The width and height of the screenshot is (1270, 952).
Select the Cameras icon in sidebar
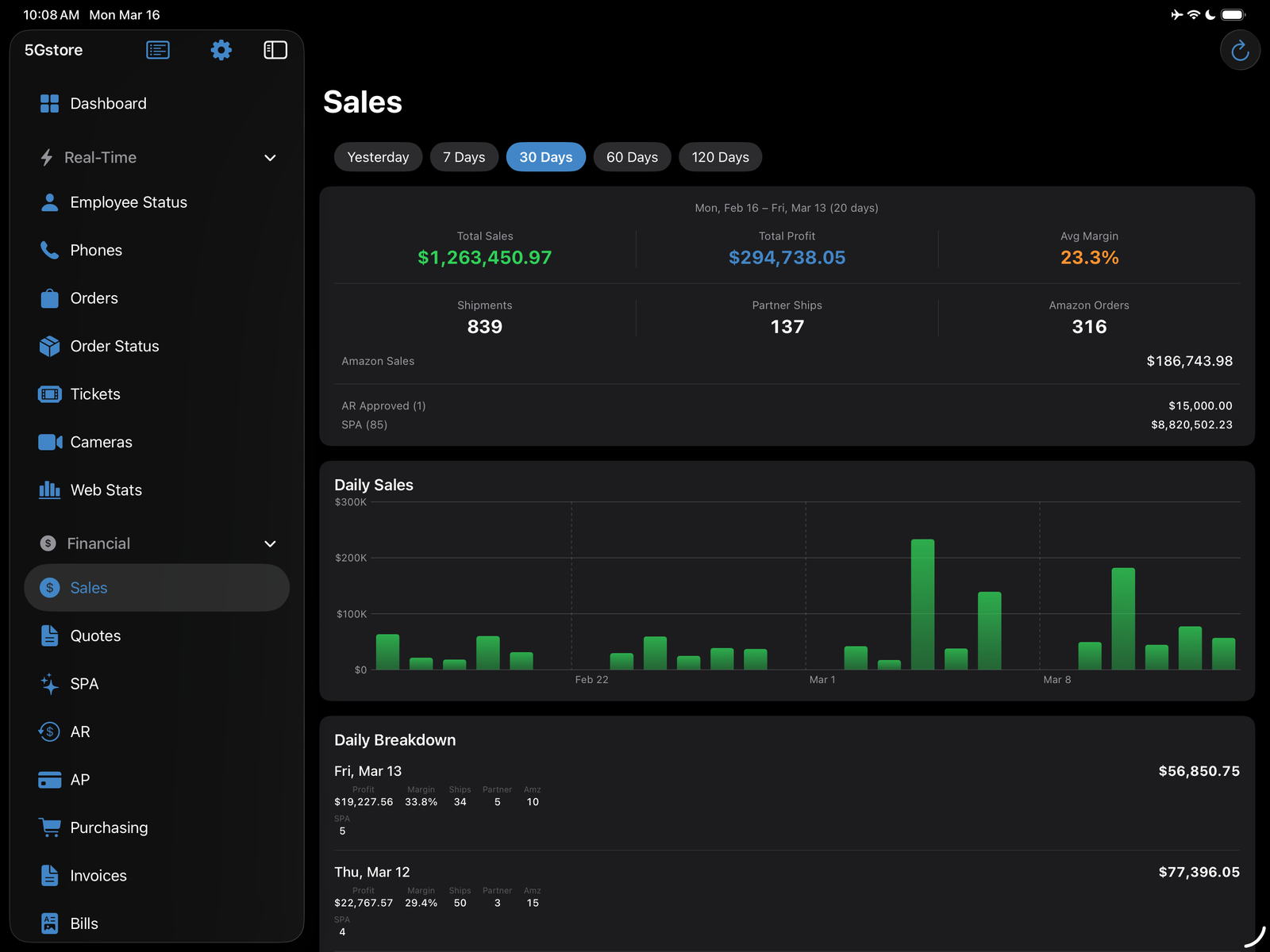coord(49,442)
